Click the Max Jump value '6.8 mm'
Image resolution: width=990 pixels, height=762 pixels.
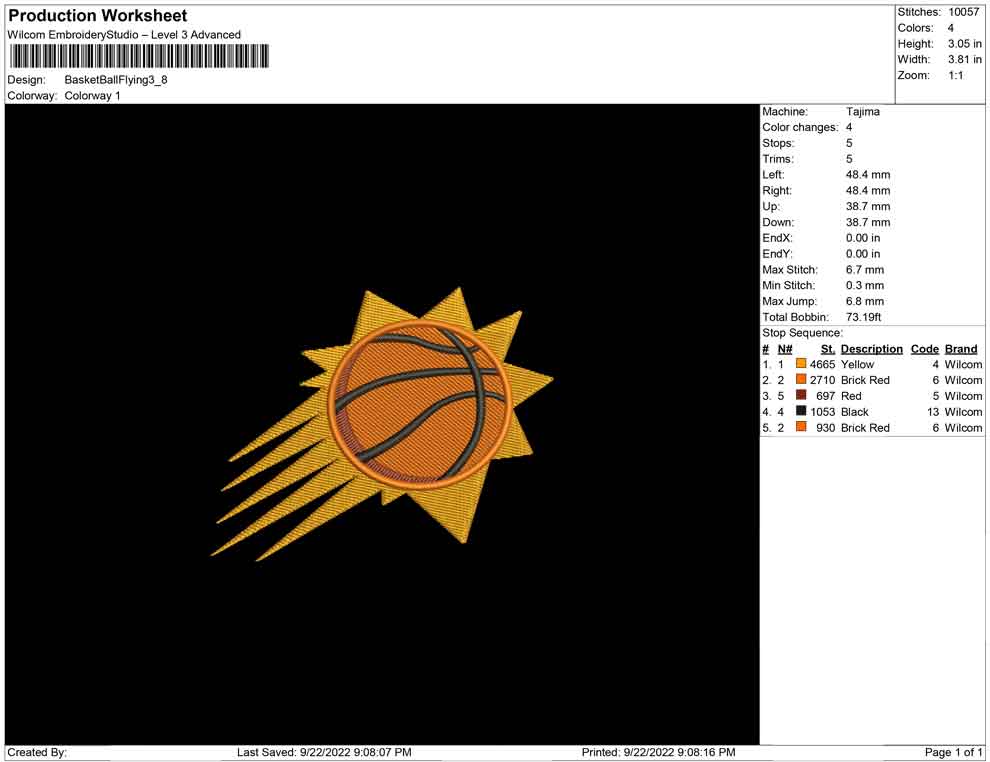[x=865, y=301]
